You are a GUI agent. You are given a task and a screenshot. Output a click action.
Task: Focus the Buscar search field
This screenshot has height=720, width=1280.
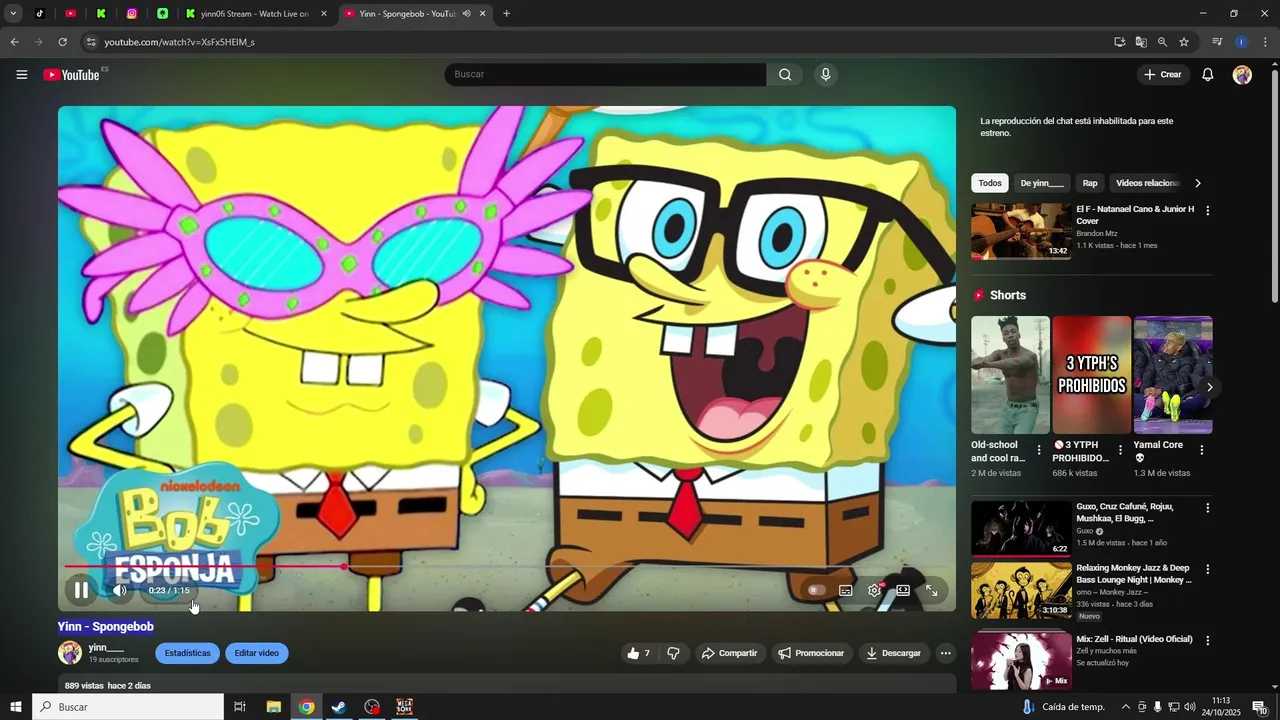(605, 74)
